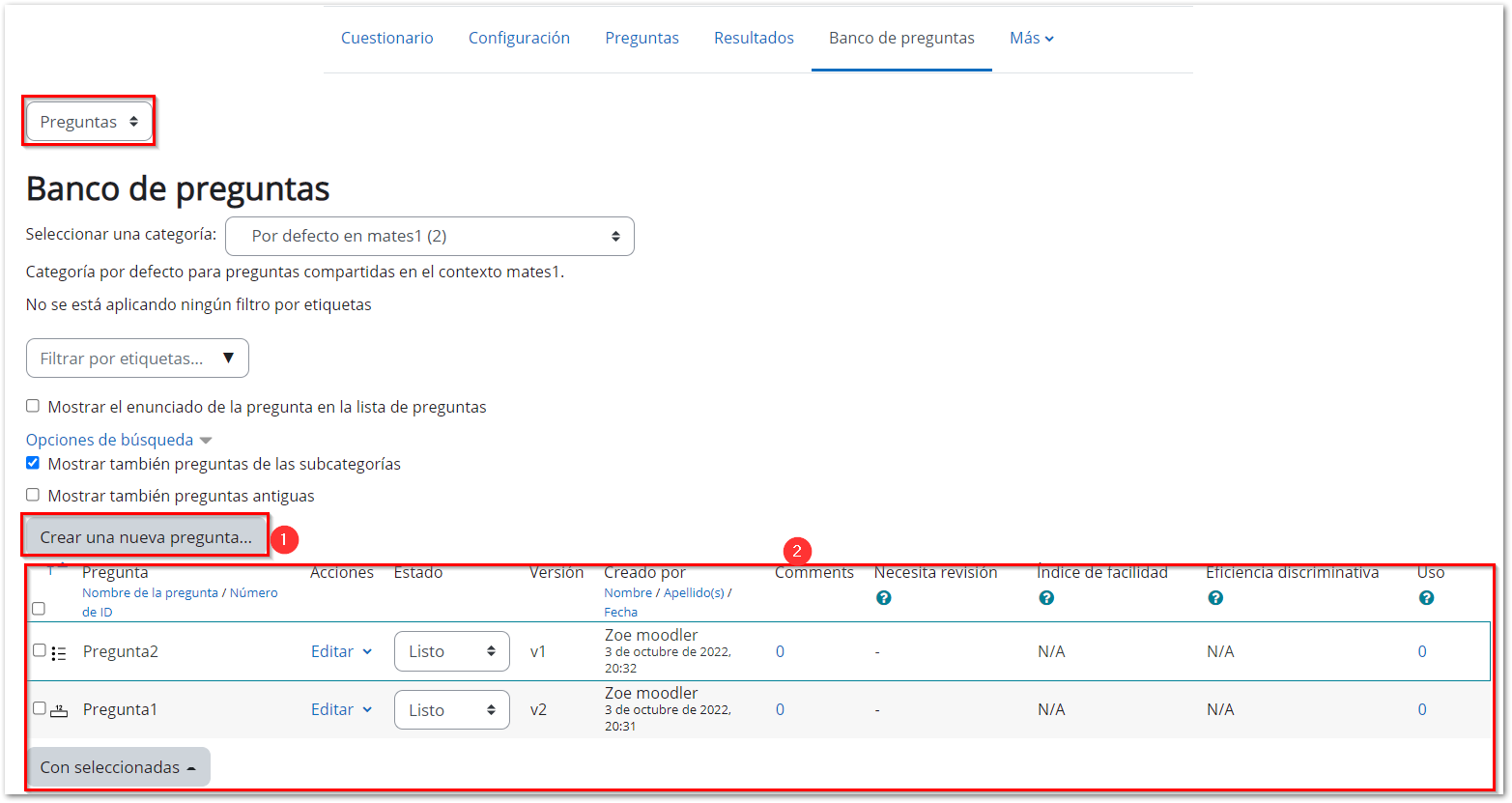Screen dimensions: 1512x803
Task: Open help for Eficiencia discriminativa column
Action: [1215, 598]
